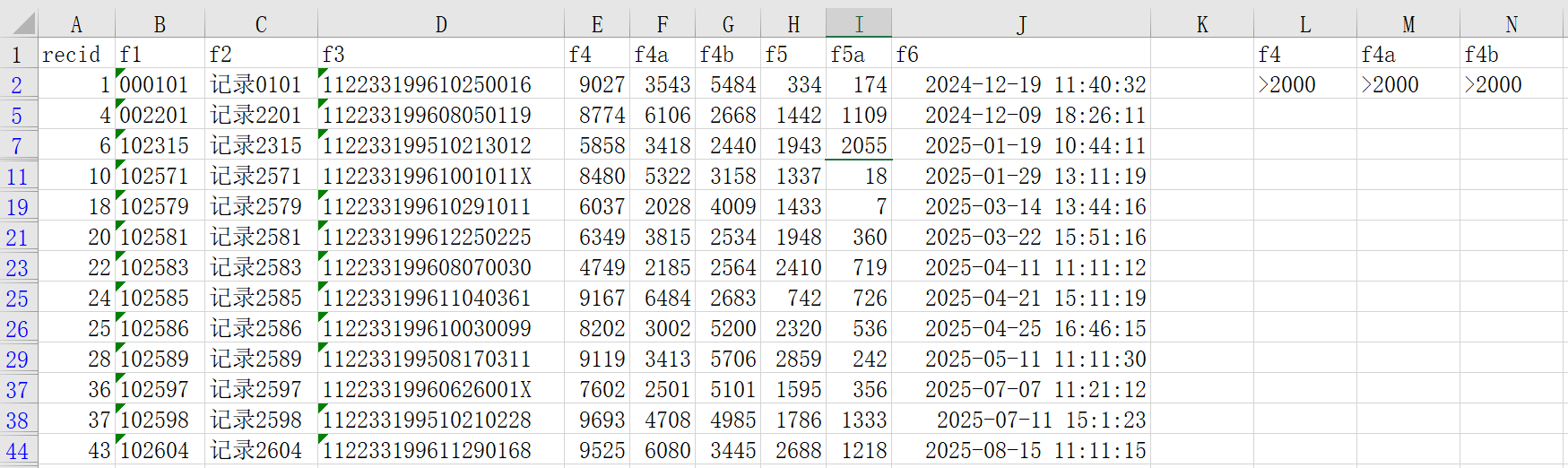This screenshot has width=1568, height=468.
Task: Select the empty column K header
Action: point(1201,24)
